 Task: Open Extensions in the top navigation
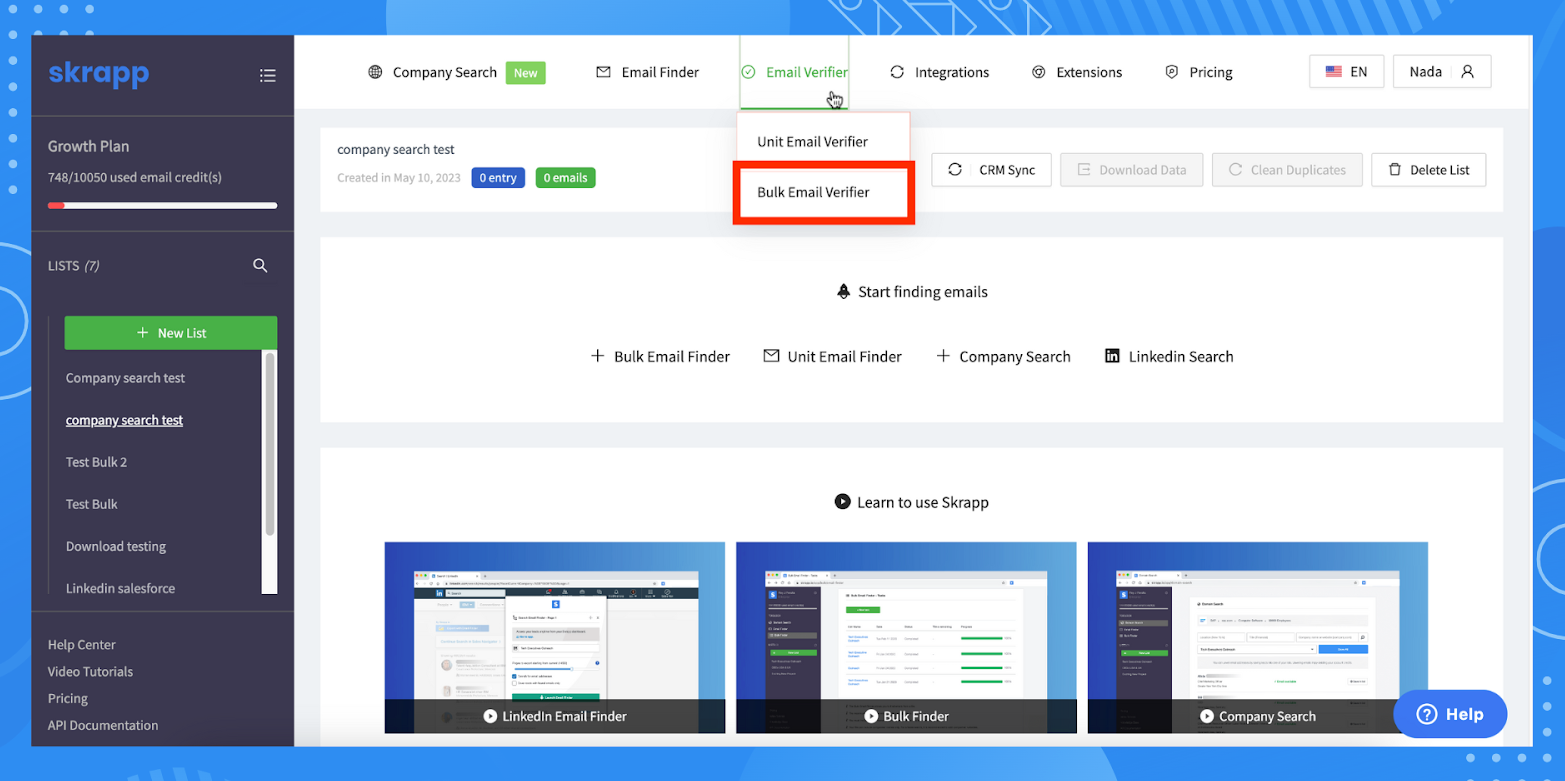1089,72
